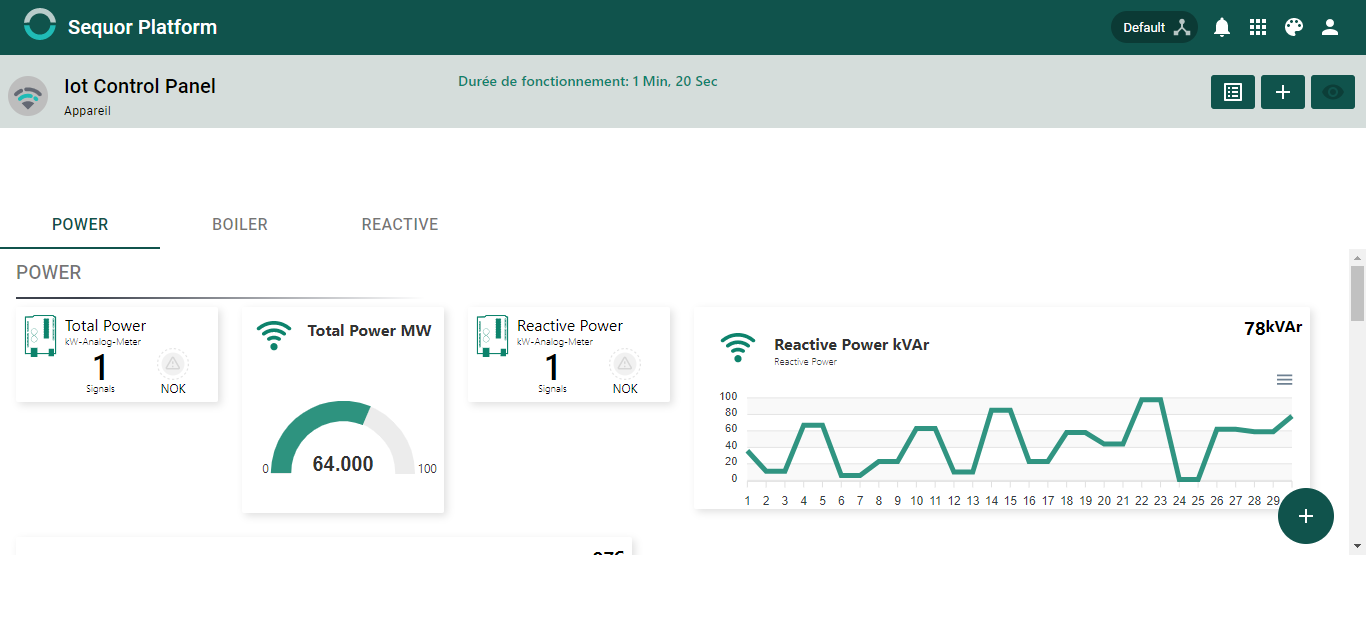Click the Iot Control Panel wifi avatar
The image size is (1366, 623).
(x=28, y=96)
